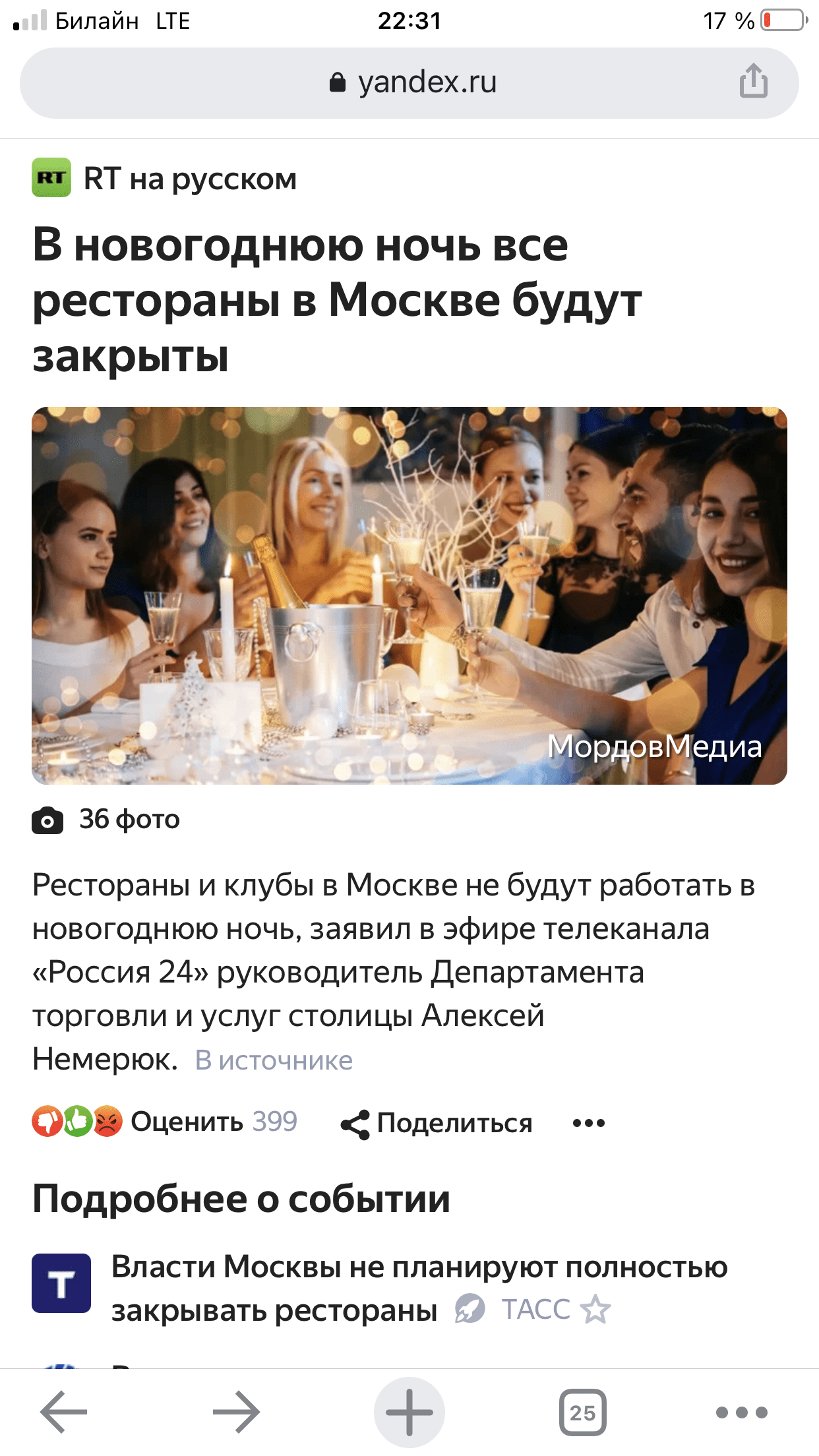Click the Оценить rating button
The height and width of the screenshot is (1456, 819).
[x=187, y=1122]
